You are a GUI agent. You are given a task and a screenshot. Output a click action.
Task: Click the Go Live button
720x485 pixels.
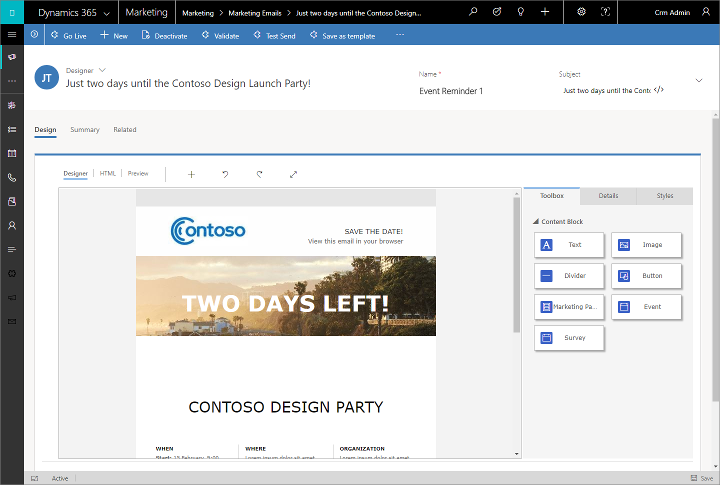click(x=68, y=35)
